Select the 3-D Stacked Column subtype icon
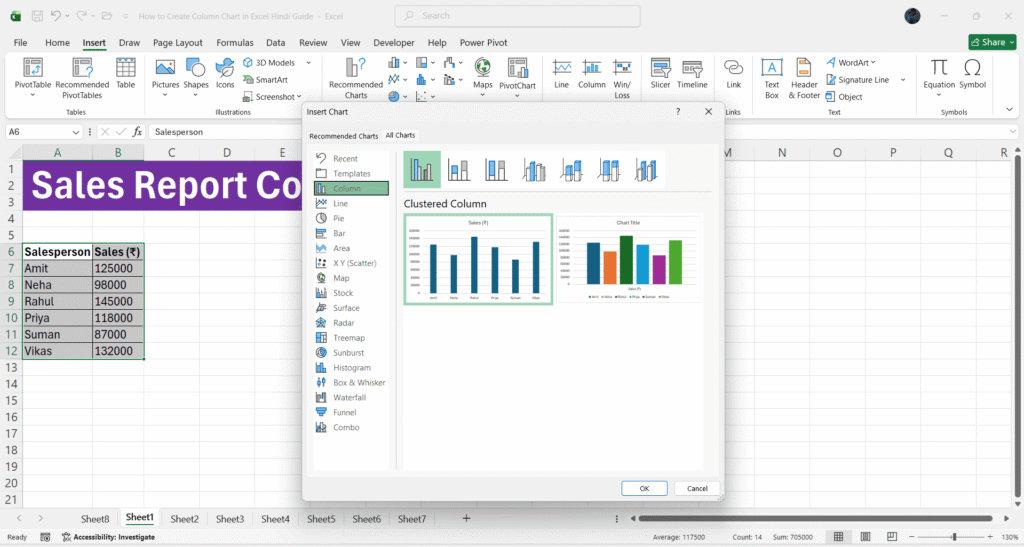Screen dimensions: 1024x547 tap(571, 170)
